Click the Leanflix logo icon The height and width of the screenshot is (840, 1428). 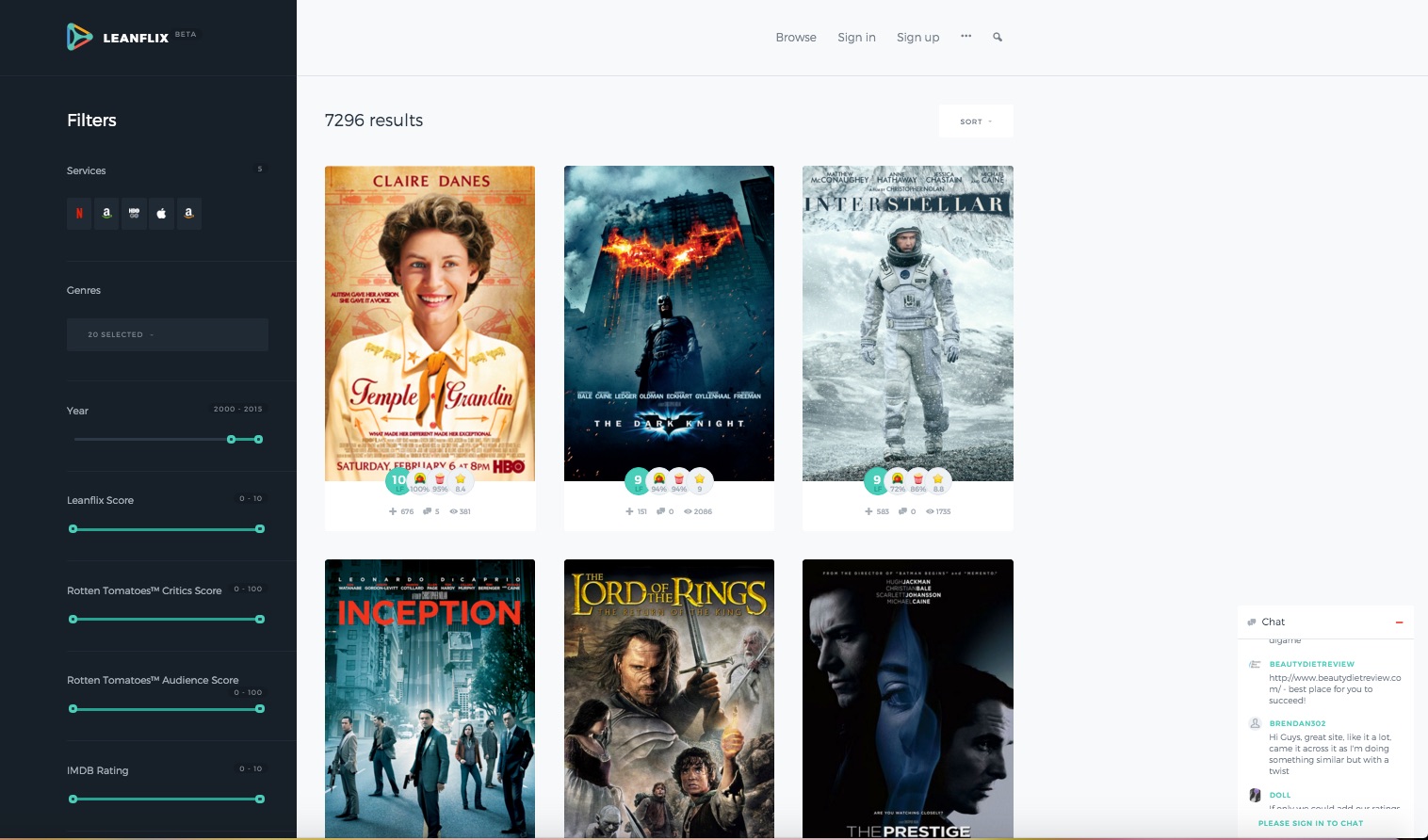pos(79,37)
